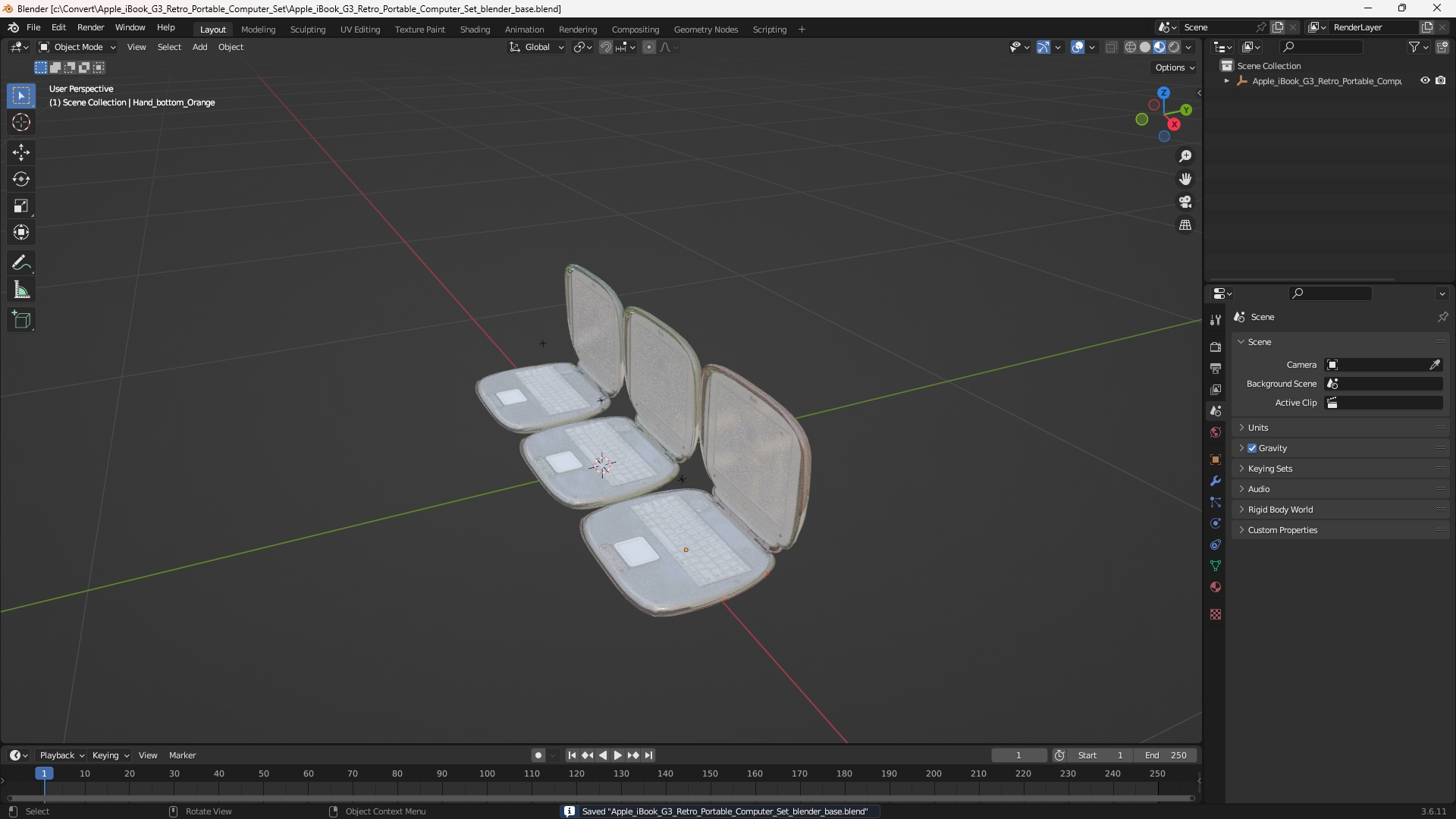Switch to rendered viewport shading

point(1174,47)
